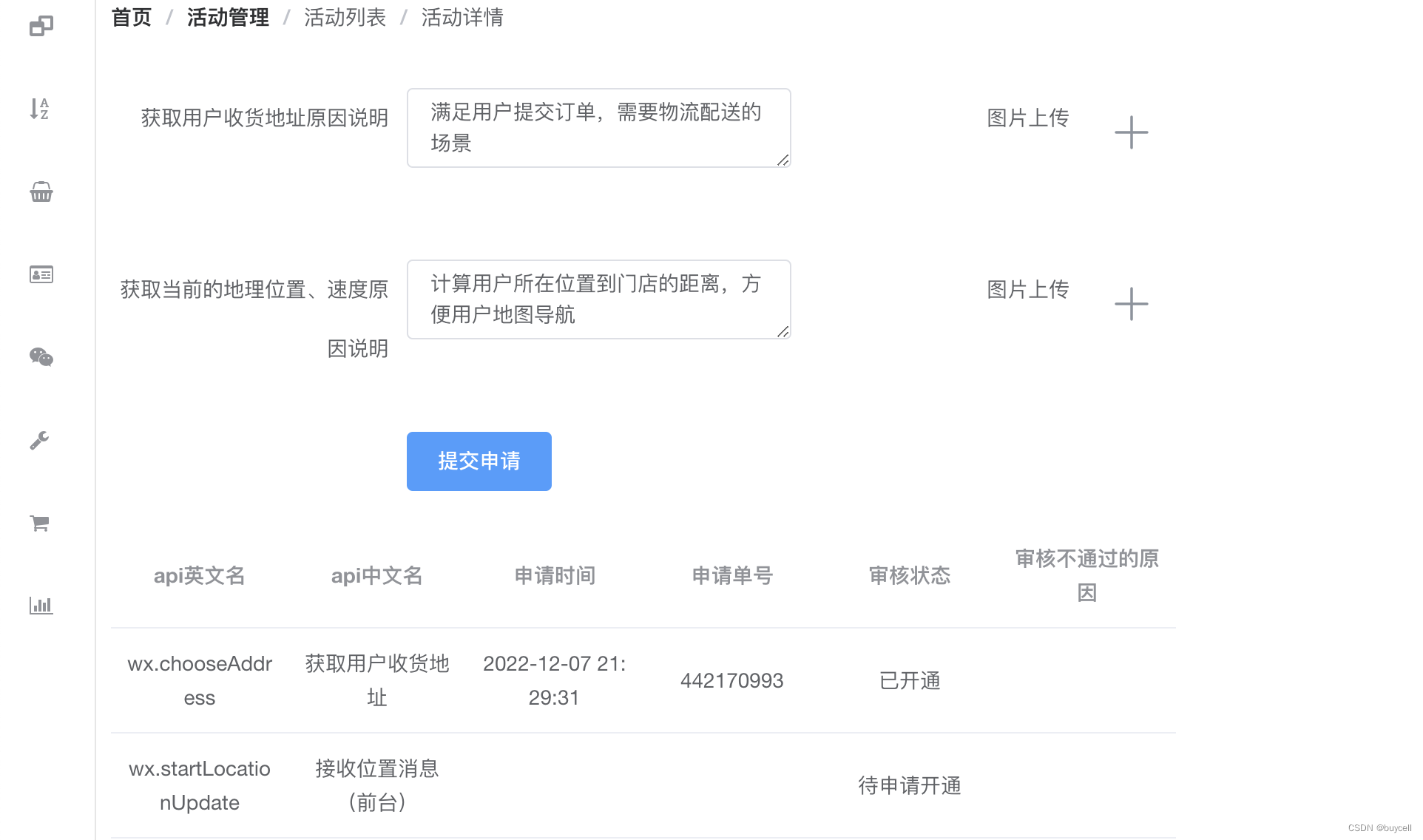Click plus to upload image for 收货地址

point(1132,132)
